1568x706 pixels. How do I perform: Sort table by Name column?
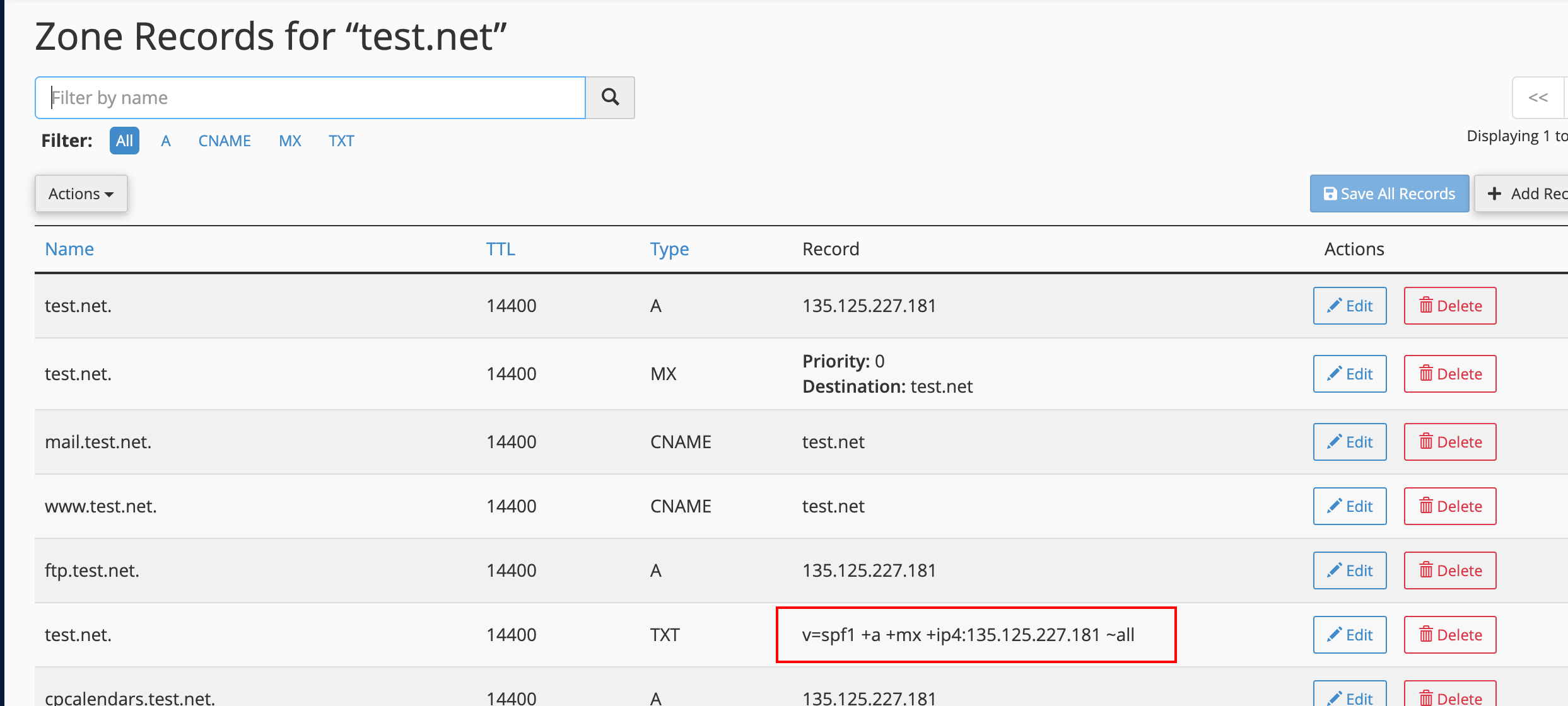click(69, 249)
